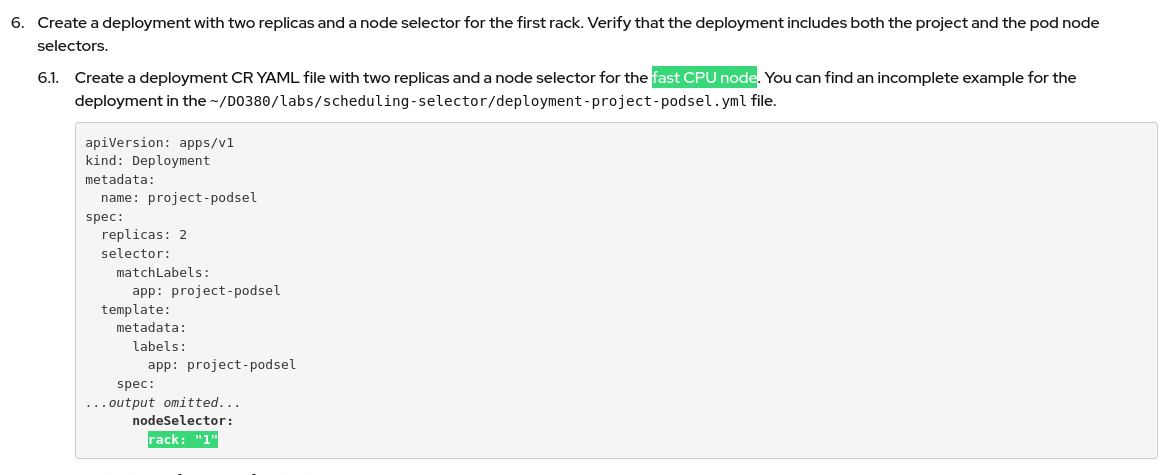Click the name: project-podsel line
The image size is (1175, 475).
coord(179,198)
